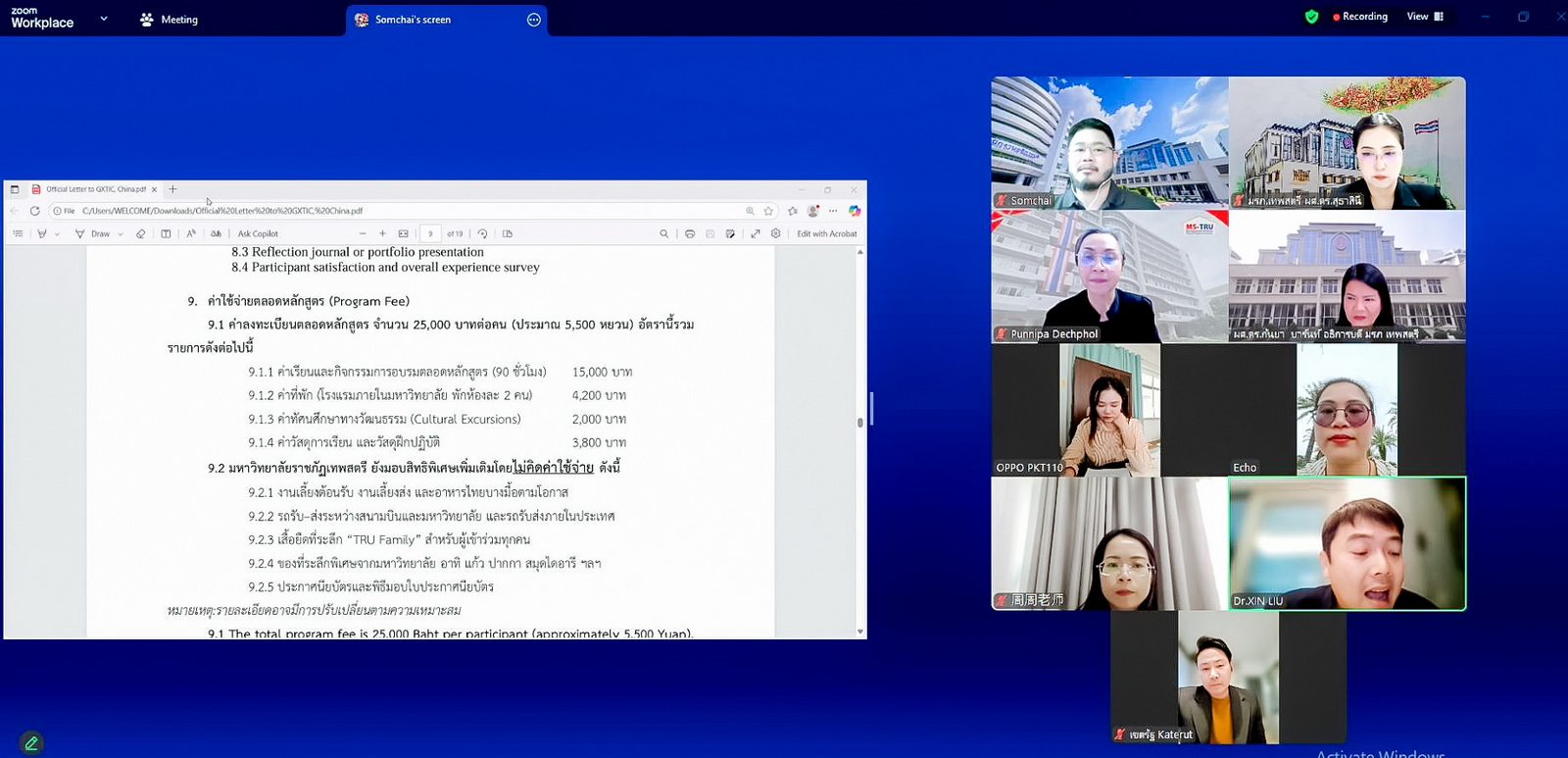Open PDF settings gear icon
Screen dimensions: 1568x758
coord(775,234)
